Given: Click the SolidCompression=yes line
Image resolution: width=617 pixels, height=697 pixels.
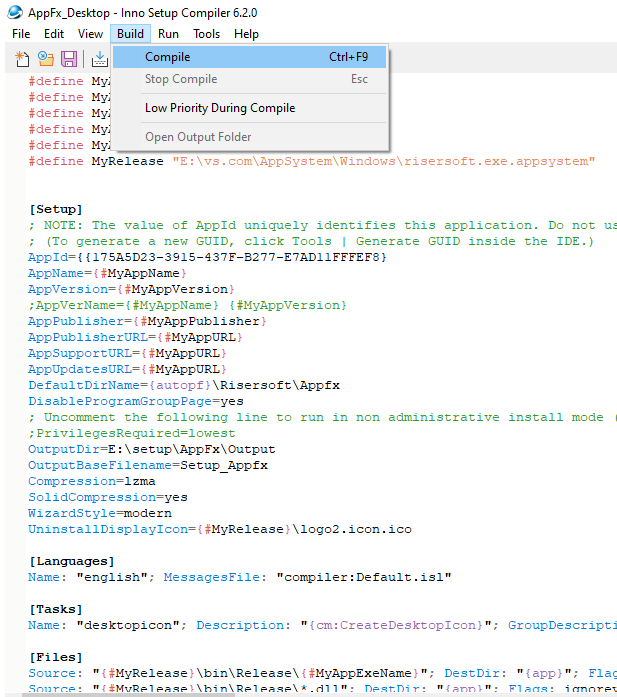Looking at the screenshot, I should click(108, 497).
